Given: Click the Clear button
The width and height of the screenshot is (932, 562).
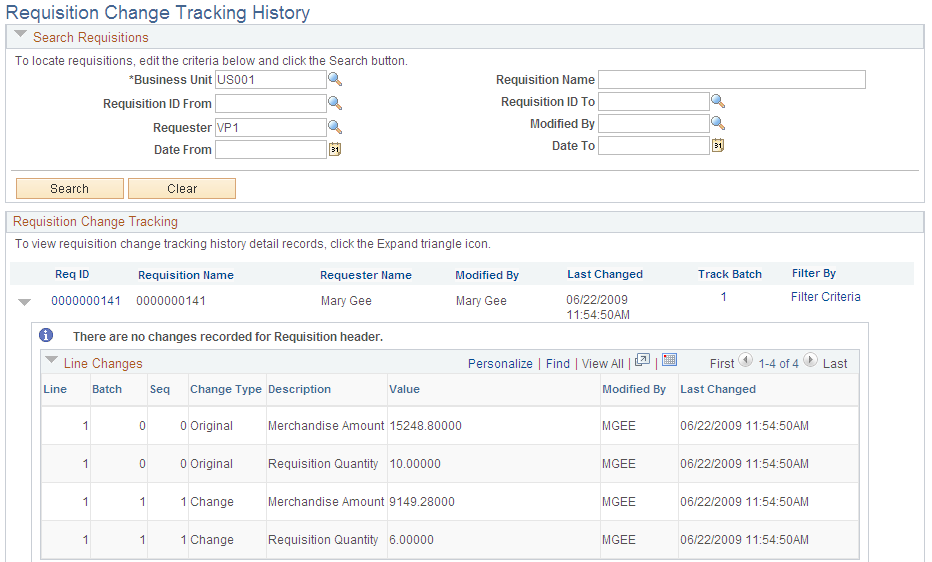Looking at the screenshot, I should [x=182, y=188].
